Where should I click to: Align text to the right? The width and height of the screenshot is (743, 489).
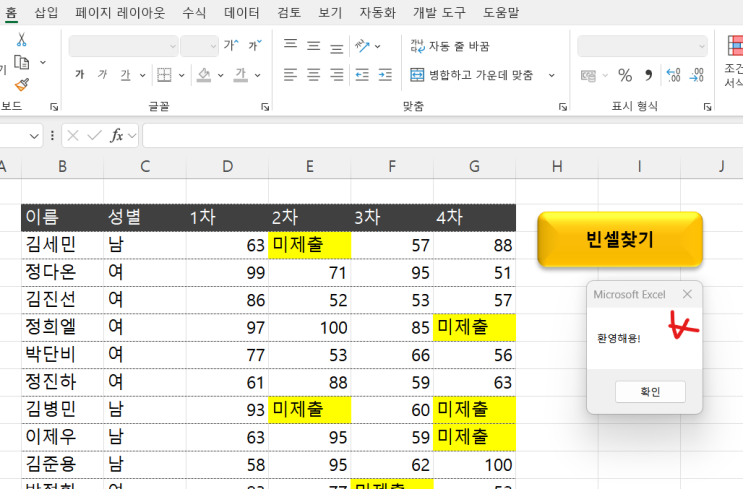click(337, 75)
